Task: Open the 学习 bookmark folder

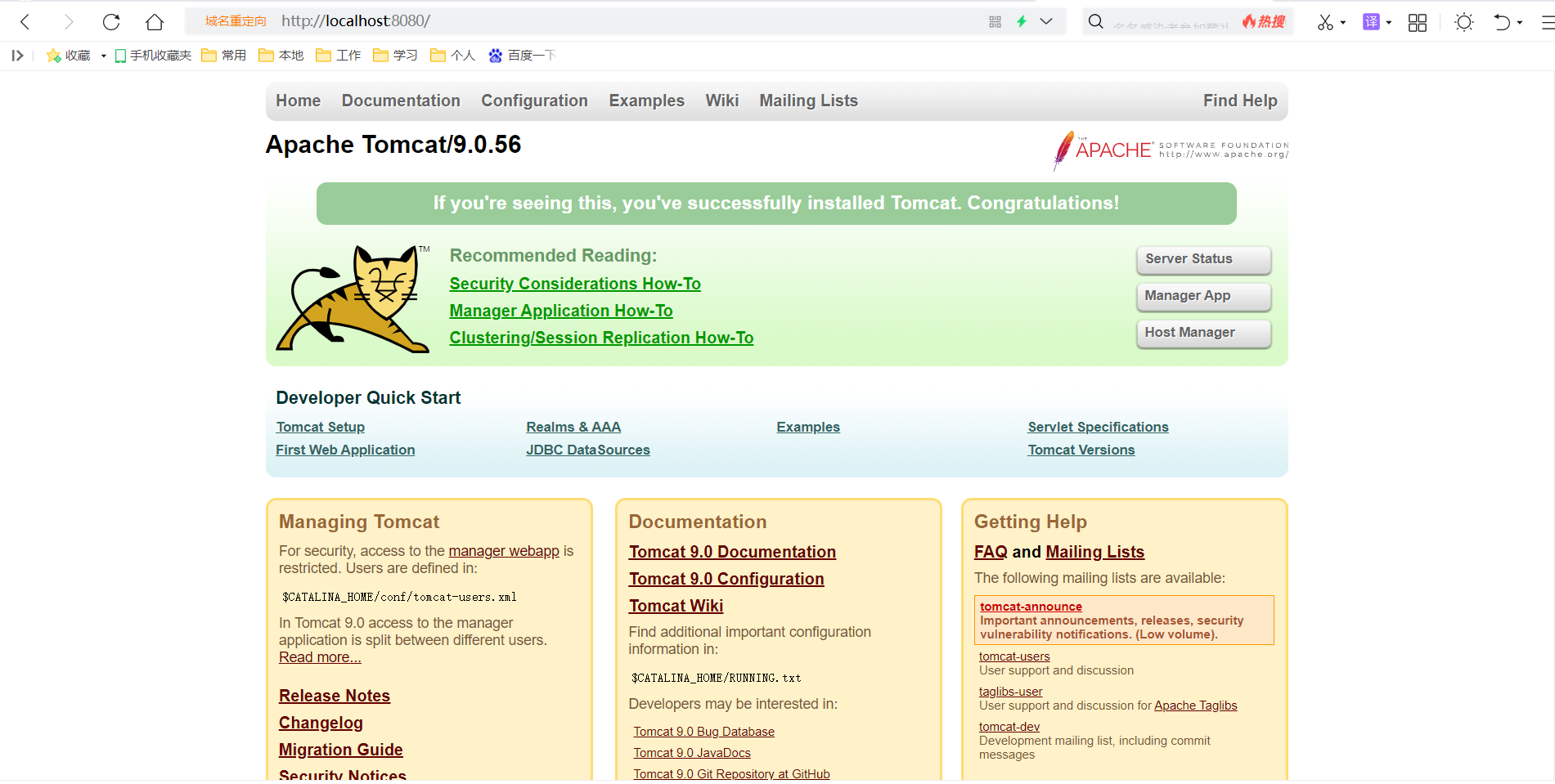Action: click(396, 56)
